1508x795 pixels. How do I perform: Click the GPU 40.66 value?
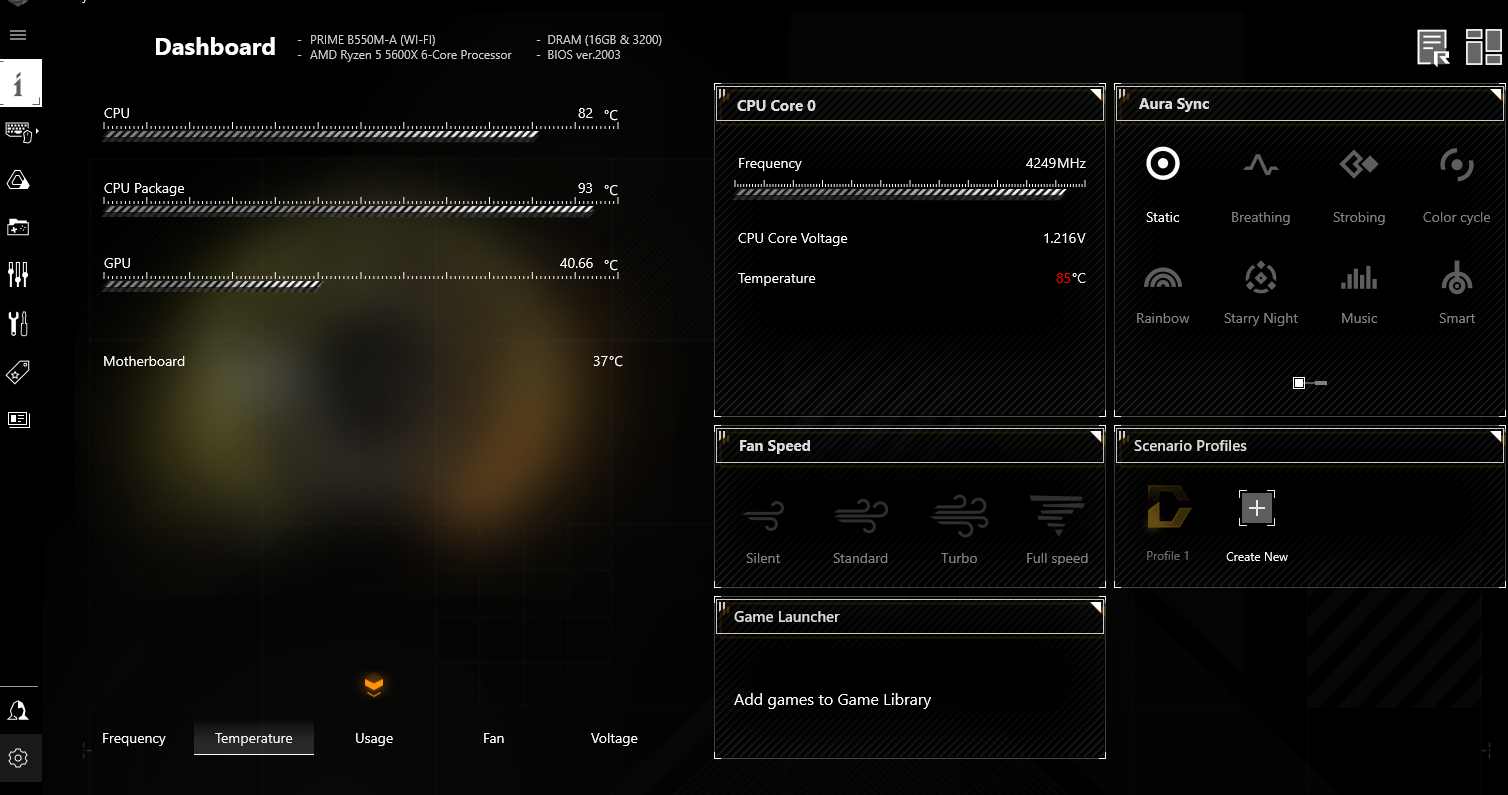click(576, 263)
